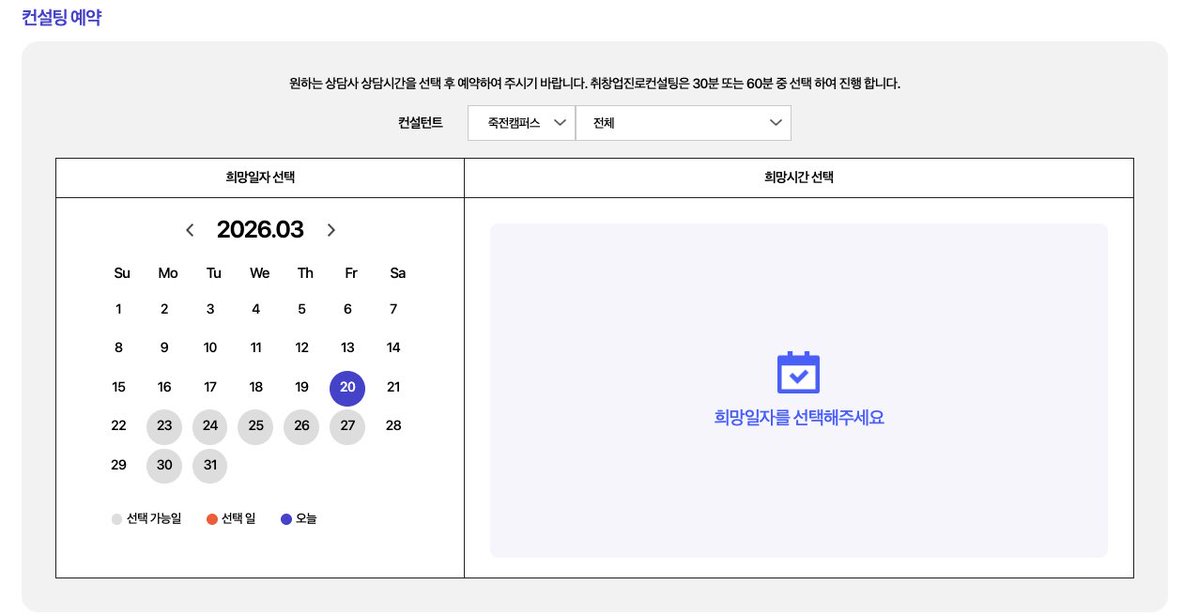The height and width of the screenshot is (616, 1199).
Task: Click the Th weekday header
Action: pyautogui.click(x=306, y=274)
